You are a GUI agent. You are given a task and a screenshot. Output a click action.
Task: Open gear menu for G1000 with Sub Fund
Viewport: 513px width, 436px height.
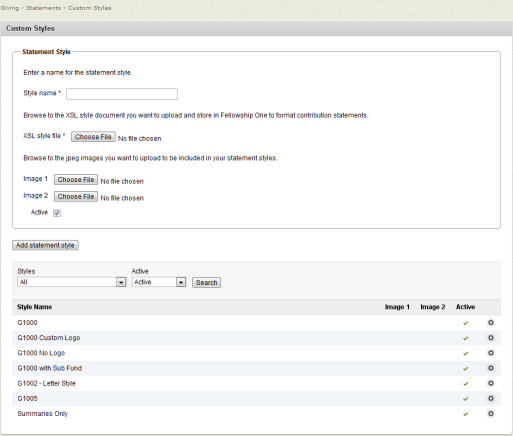491,368
